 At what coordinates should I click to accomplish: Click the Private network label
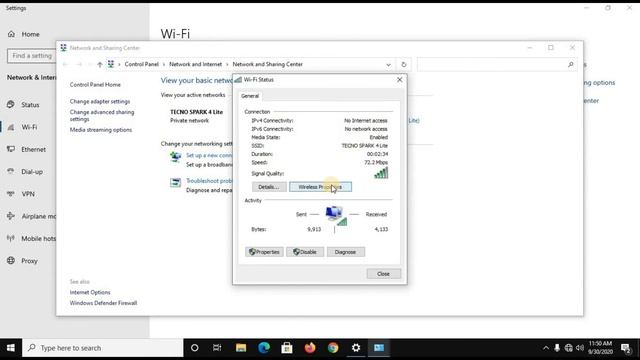pos(189,120)
